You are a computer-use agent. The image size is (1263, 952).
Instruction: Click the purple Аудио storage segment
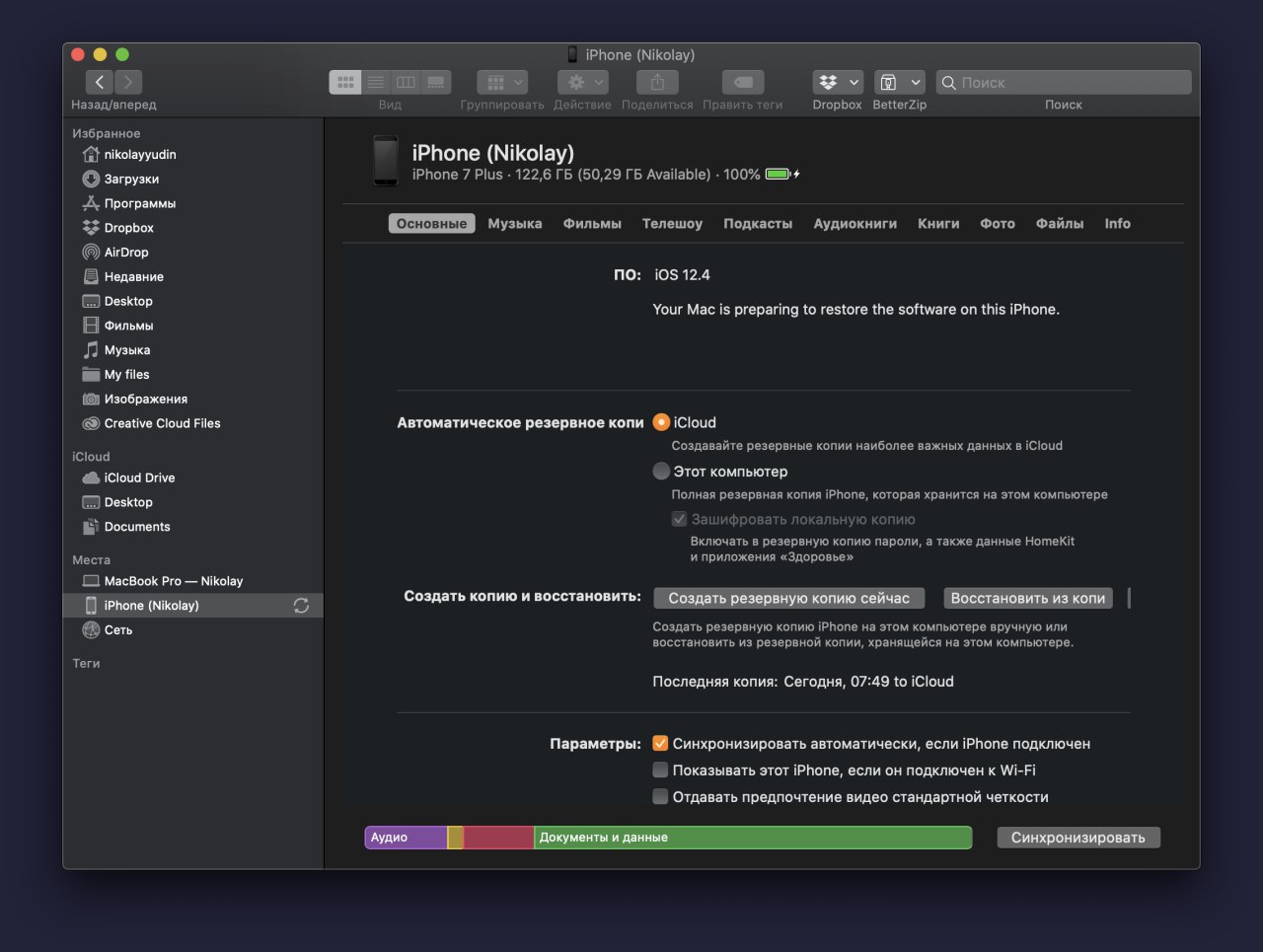tap(406, 838)
